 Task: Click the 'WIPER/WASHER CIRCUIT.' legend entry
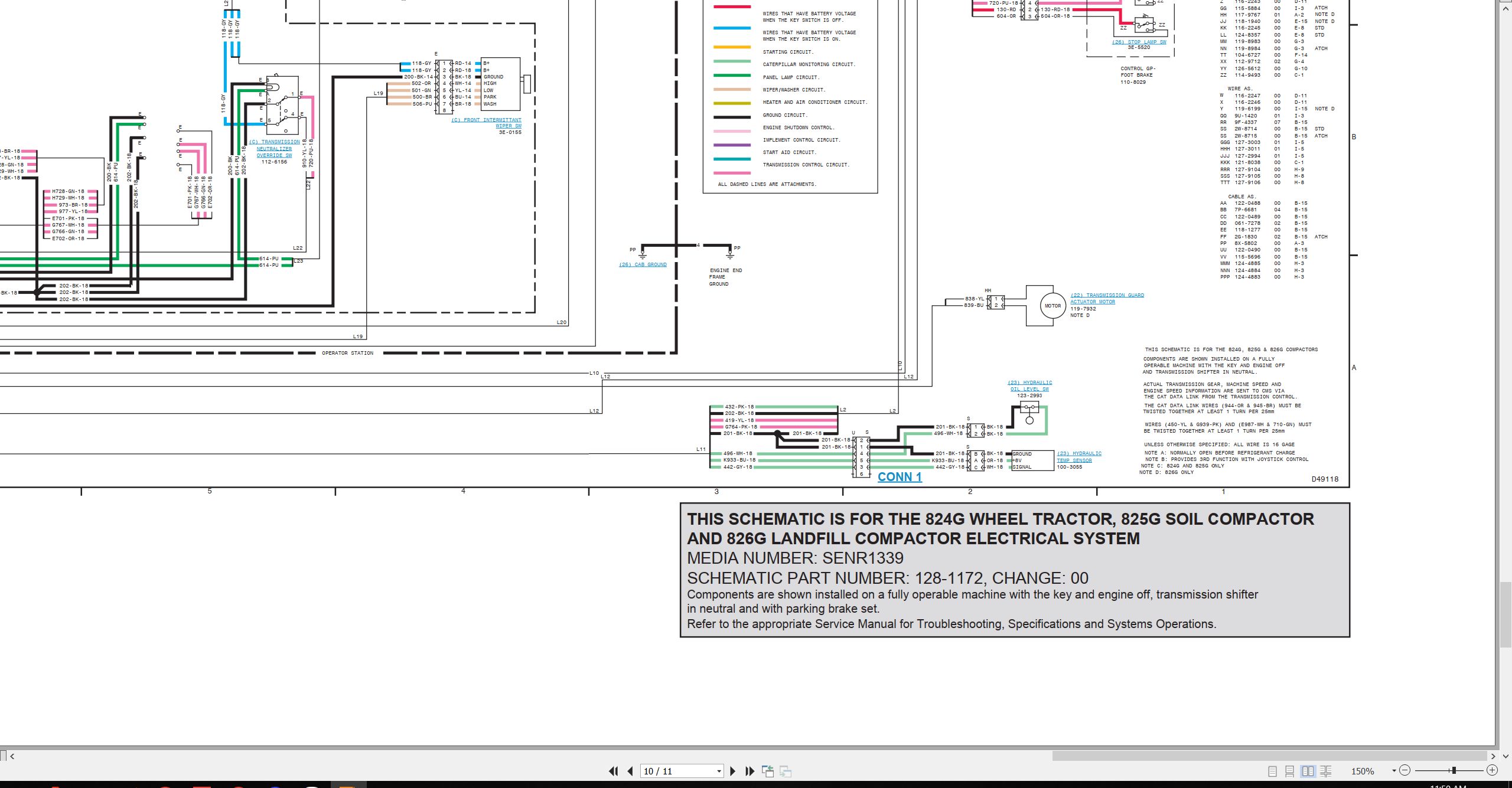coord(794,90)
